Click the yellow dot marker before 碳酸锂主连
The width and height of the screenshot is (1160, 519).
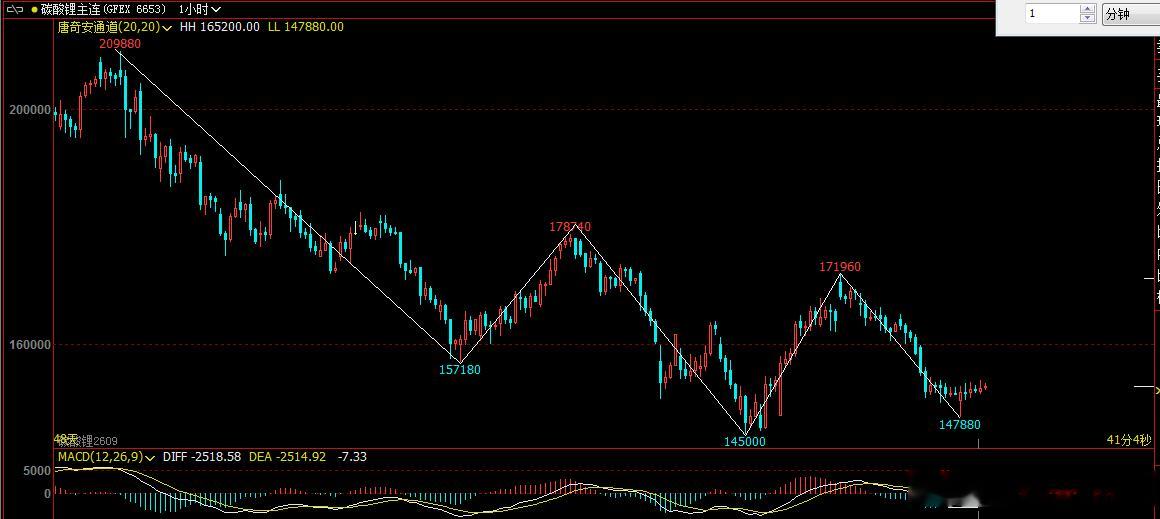pyautogui.click(x=34, y=10)
